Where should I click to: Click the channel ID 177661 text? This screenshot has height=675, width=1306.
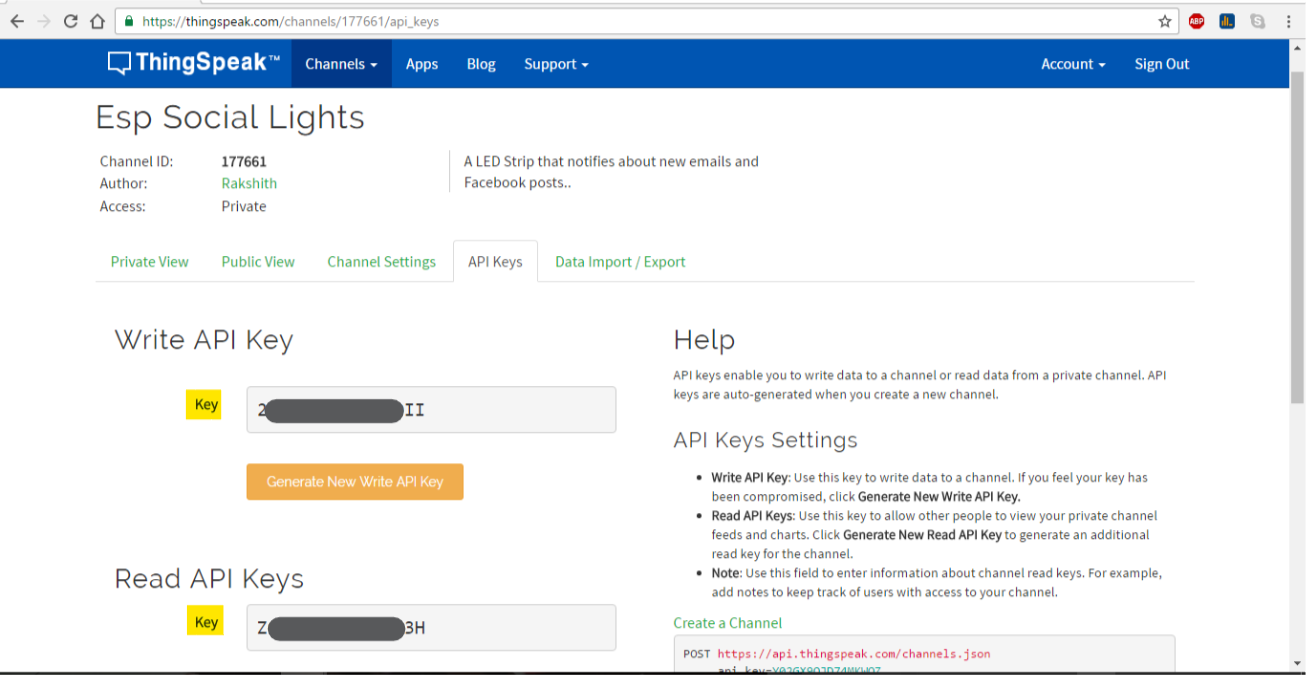click(x=244, y=161)
